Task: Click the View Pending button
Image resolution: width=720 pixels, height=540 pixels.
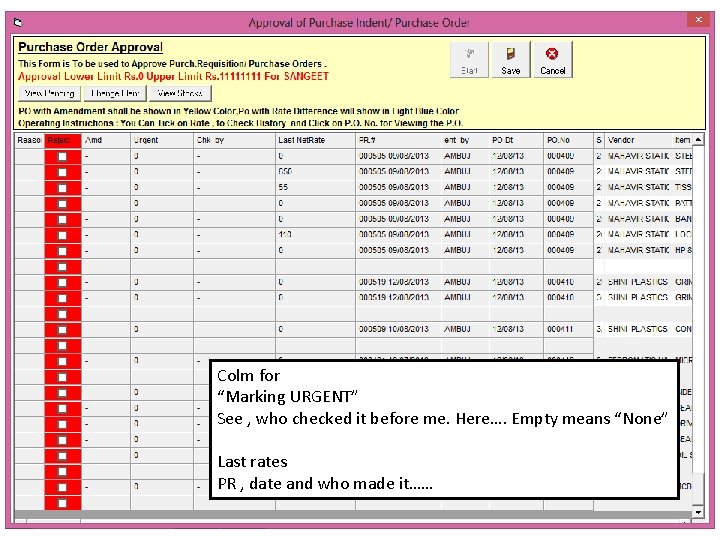Action: (x=50, y=93)
